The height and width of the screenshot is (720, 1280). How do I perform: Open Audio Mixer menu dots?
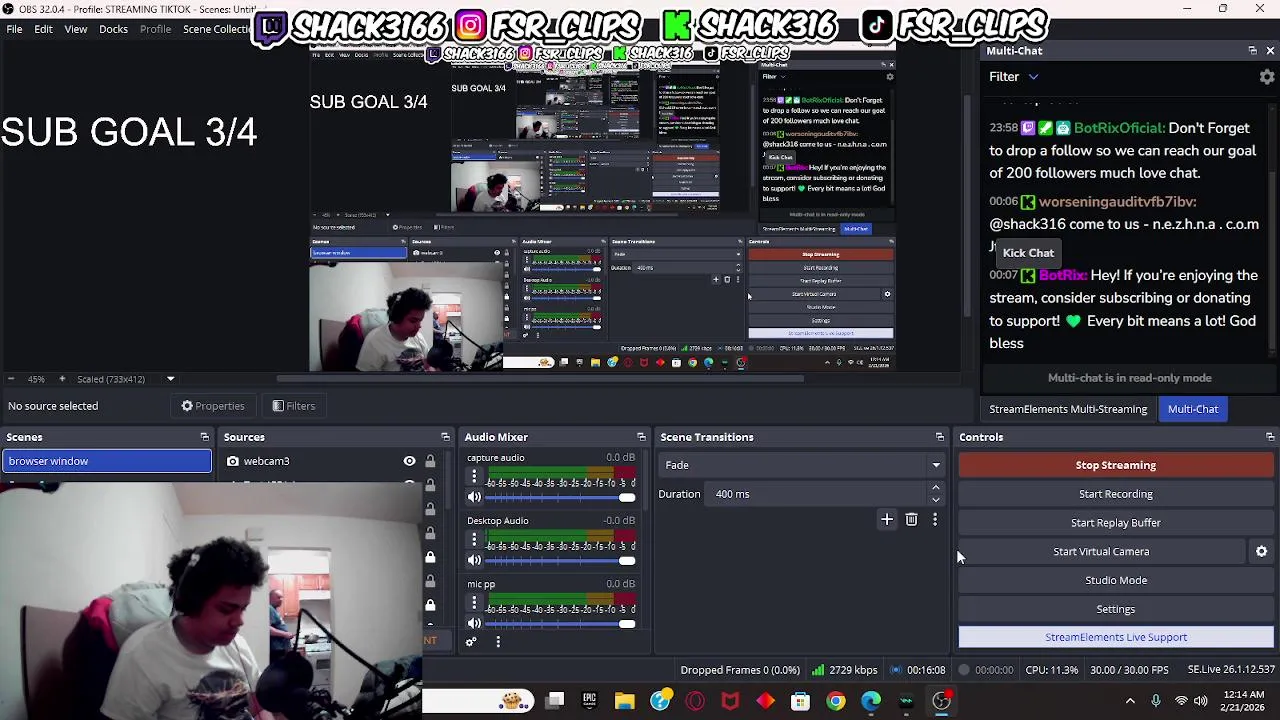[x=497, y=642]
